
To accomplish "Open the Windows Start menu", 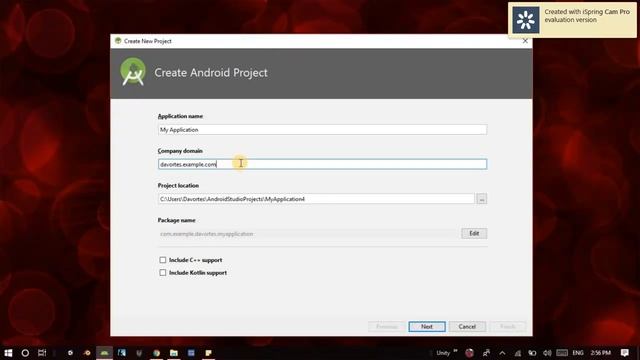I will tap(8, 353).
